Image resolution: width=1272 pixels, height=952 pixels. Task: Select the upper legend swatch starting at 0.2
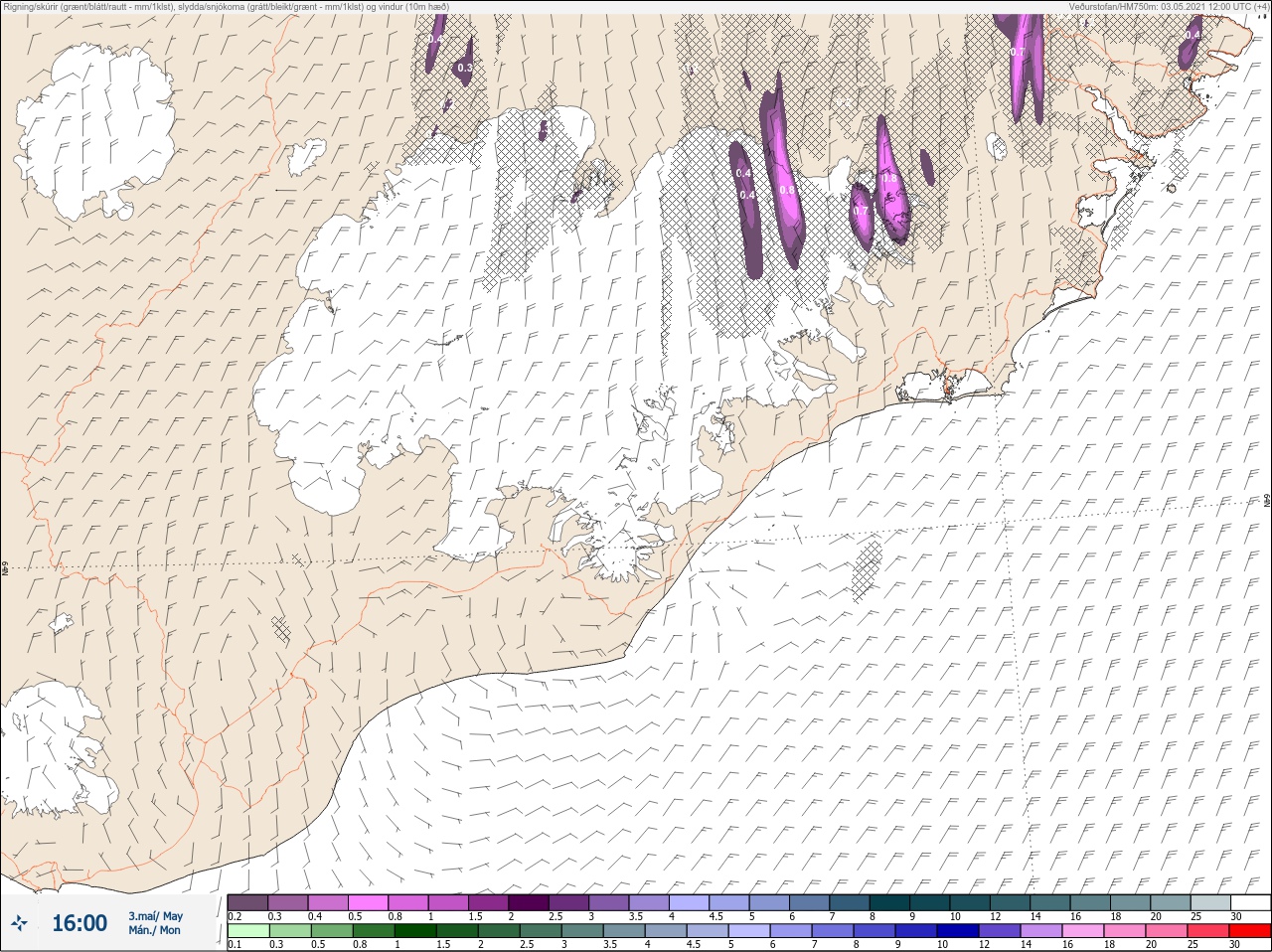click(247, 903)
